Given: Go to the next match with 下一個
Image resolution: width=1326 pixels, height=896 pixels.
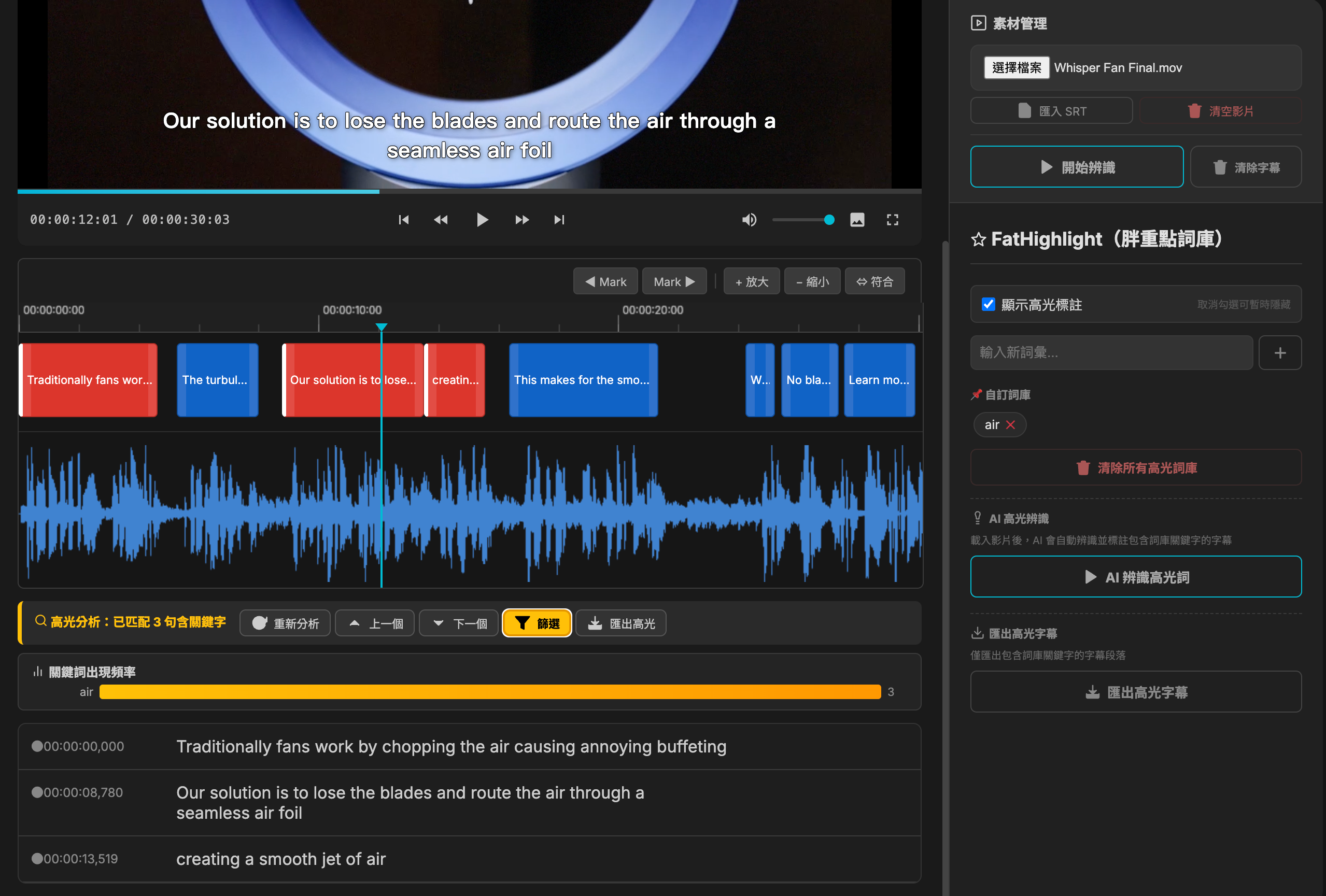Looking at the screenshot, I should [459, 623].
